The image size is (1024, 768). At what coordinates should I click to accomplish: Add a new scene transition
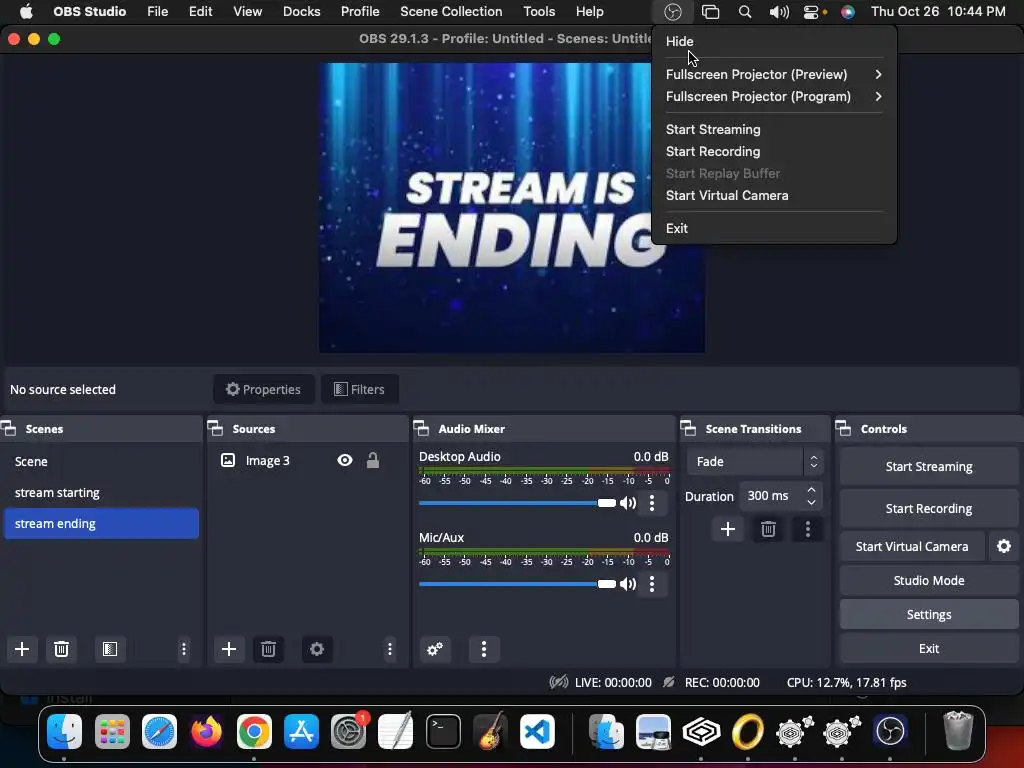728,529
